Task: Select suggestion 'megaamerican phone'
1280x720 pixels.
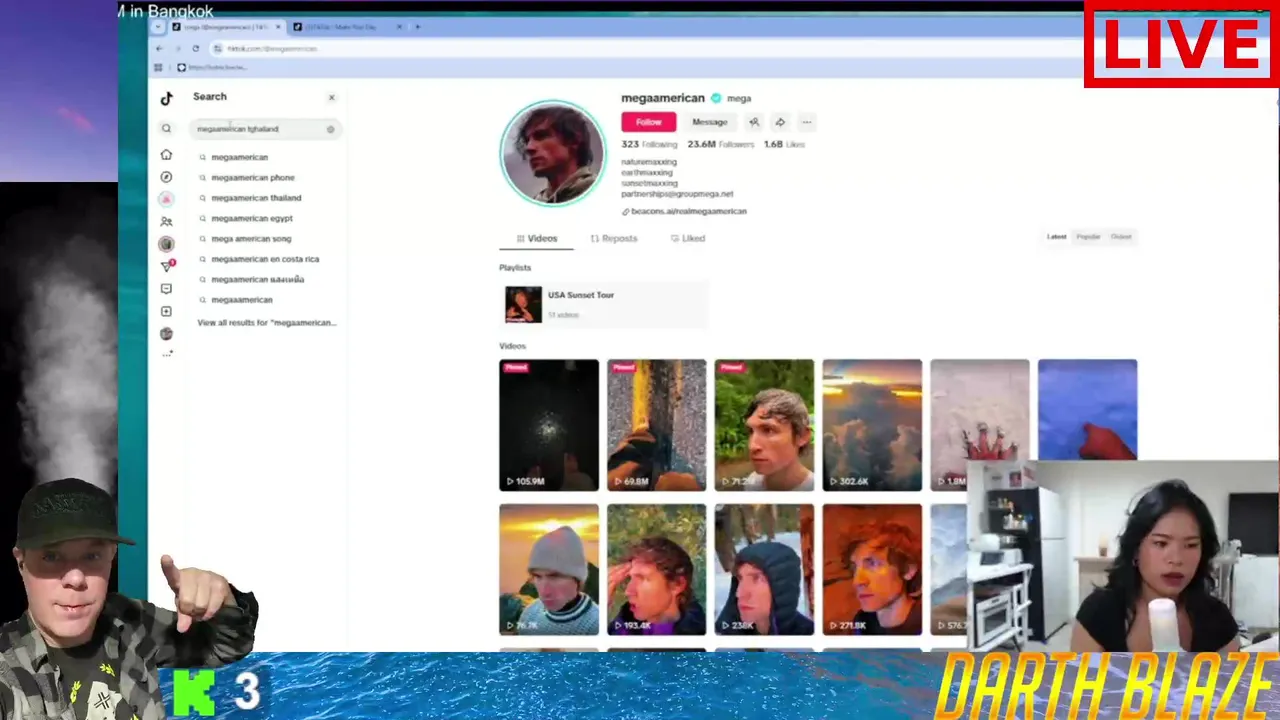Action: pos(253,177)
